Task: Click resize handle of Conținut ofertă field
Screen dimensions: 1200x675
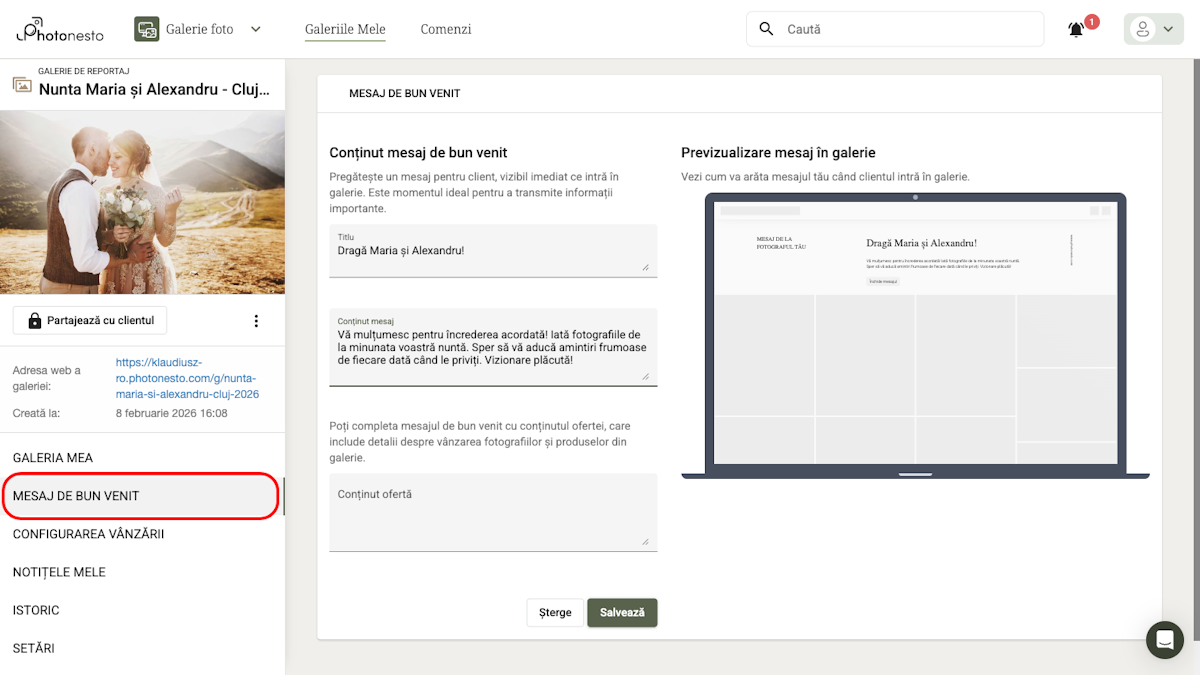Action: coord(645,542)
